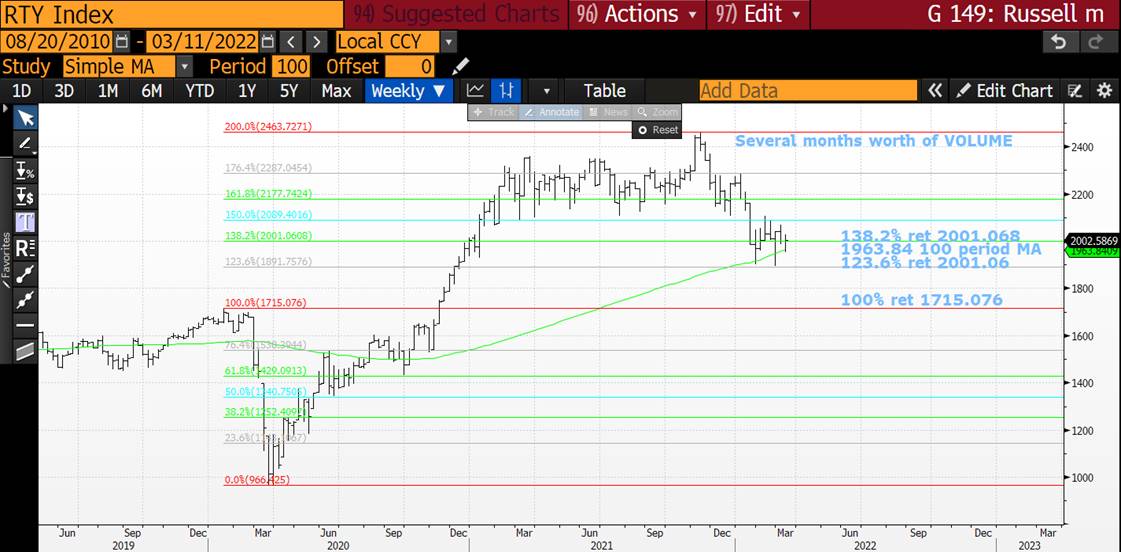Switch to line chart type
Screen dimensions: 1121x552
[475, 91]
